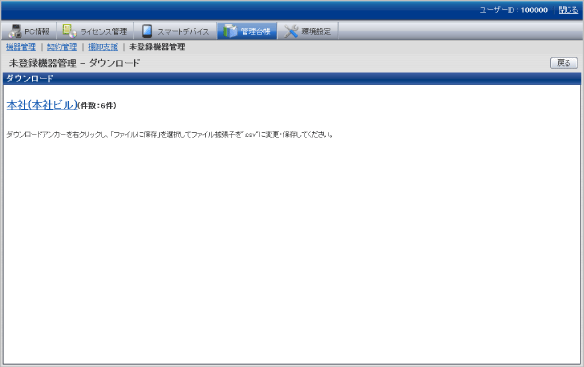
Task: Open the 棚卸支援 submenu link
Action: coord(103,47)
